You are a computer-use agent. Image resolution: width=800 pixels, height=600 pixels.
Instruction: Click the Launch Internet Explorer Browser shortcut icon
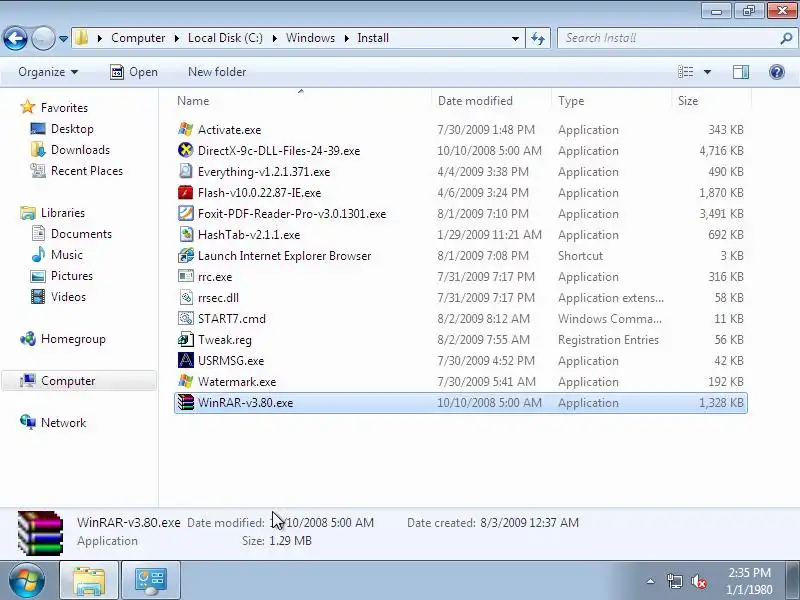186,255
